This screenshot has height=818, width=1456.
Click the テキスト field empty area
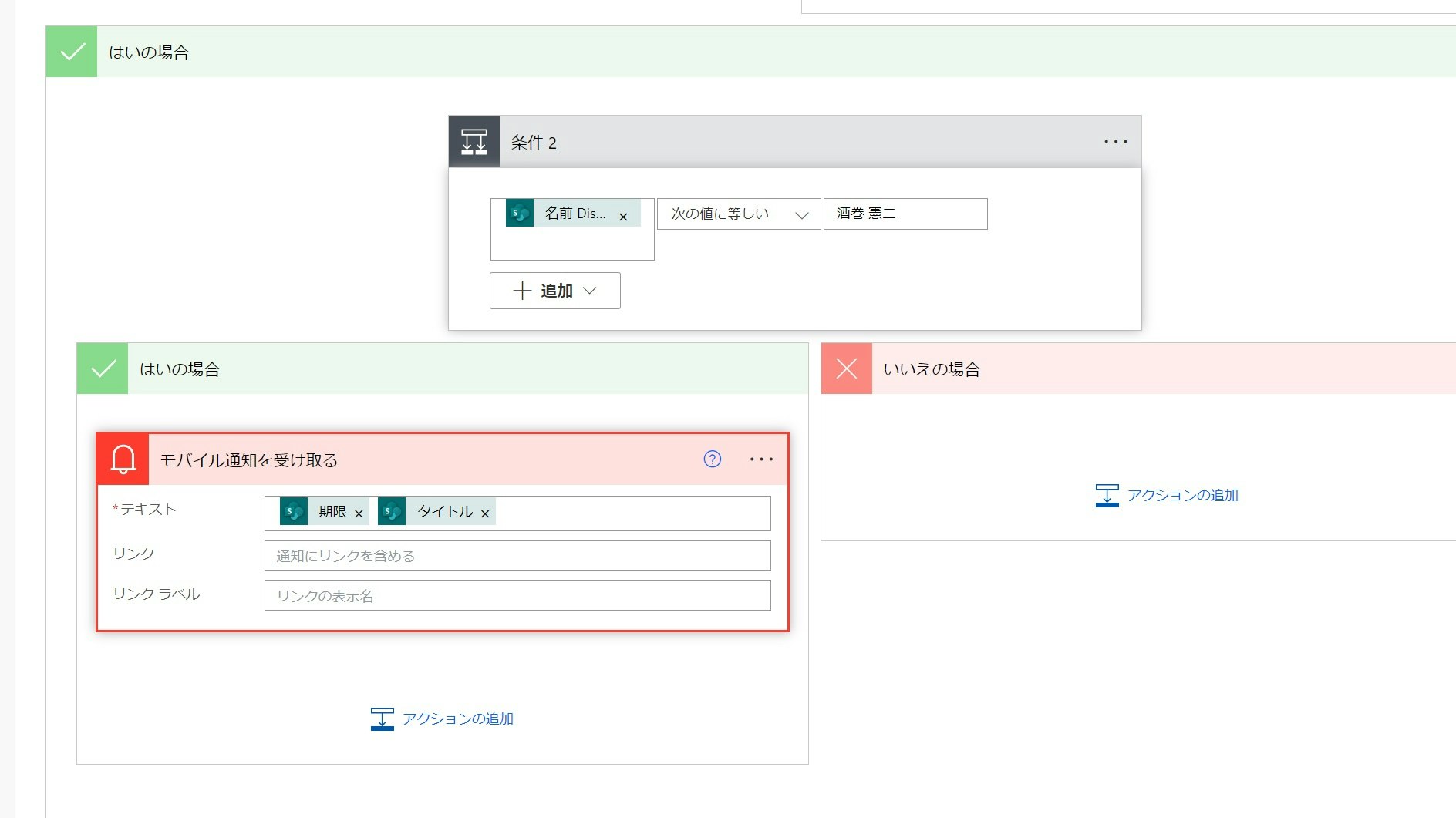[632, 513]
